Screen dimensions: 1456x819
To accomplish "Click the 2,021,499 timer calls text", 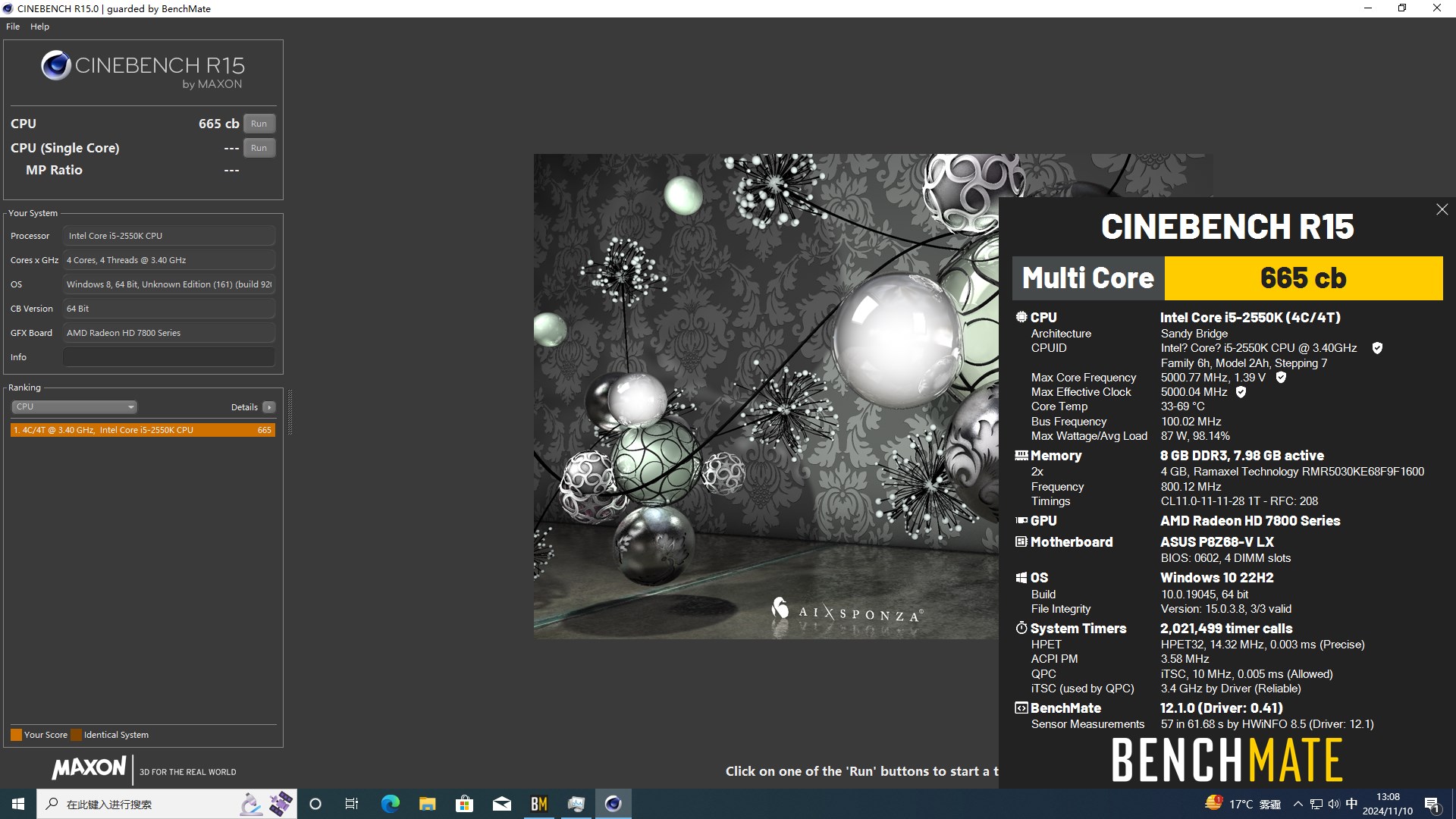I will [x=1226, y=628].
